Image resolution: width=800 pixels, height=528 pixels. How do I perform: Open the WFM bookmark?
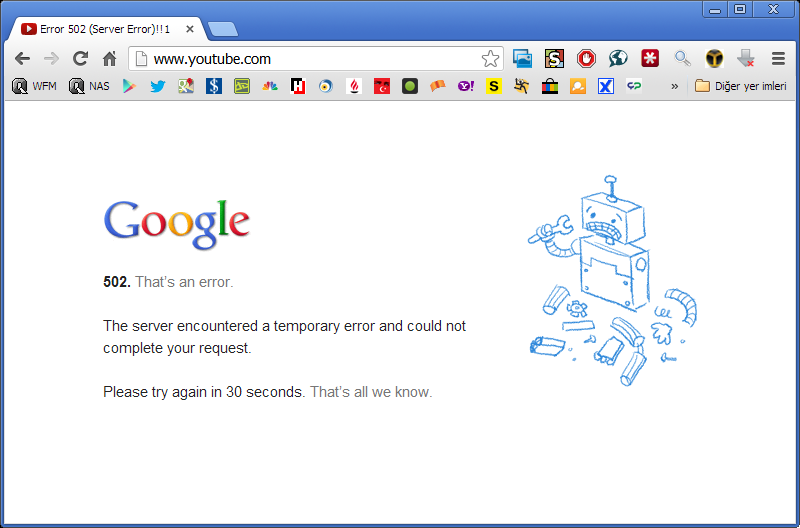coord(34,86)
